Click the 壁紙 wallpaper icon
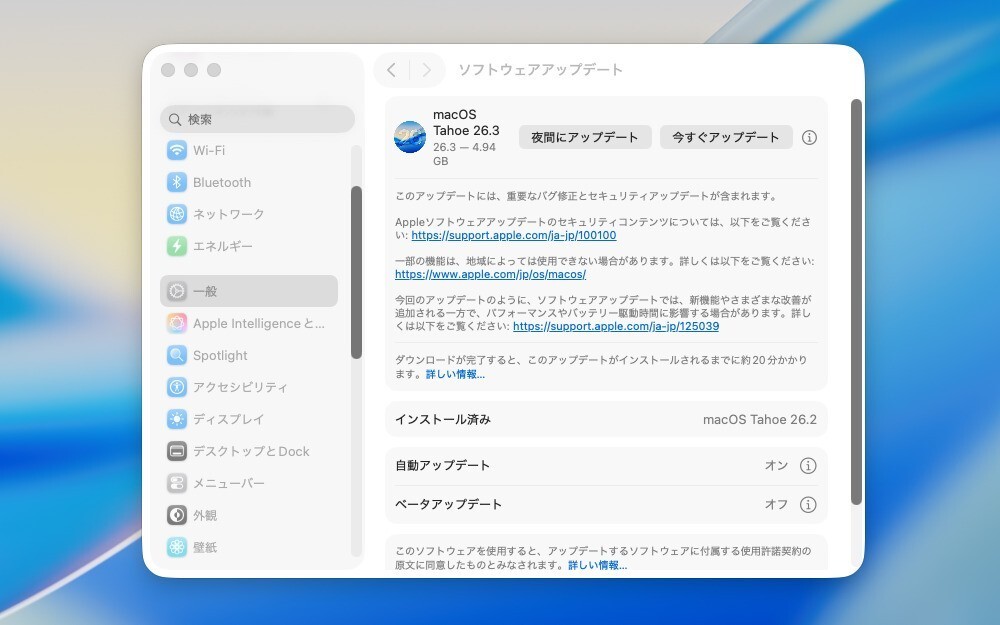Screen dimensions: 1000x625 coord(177,547)
